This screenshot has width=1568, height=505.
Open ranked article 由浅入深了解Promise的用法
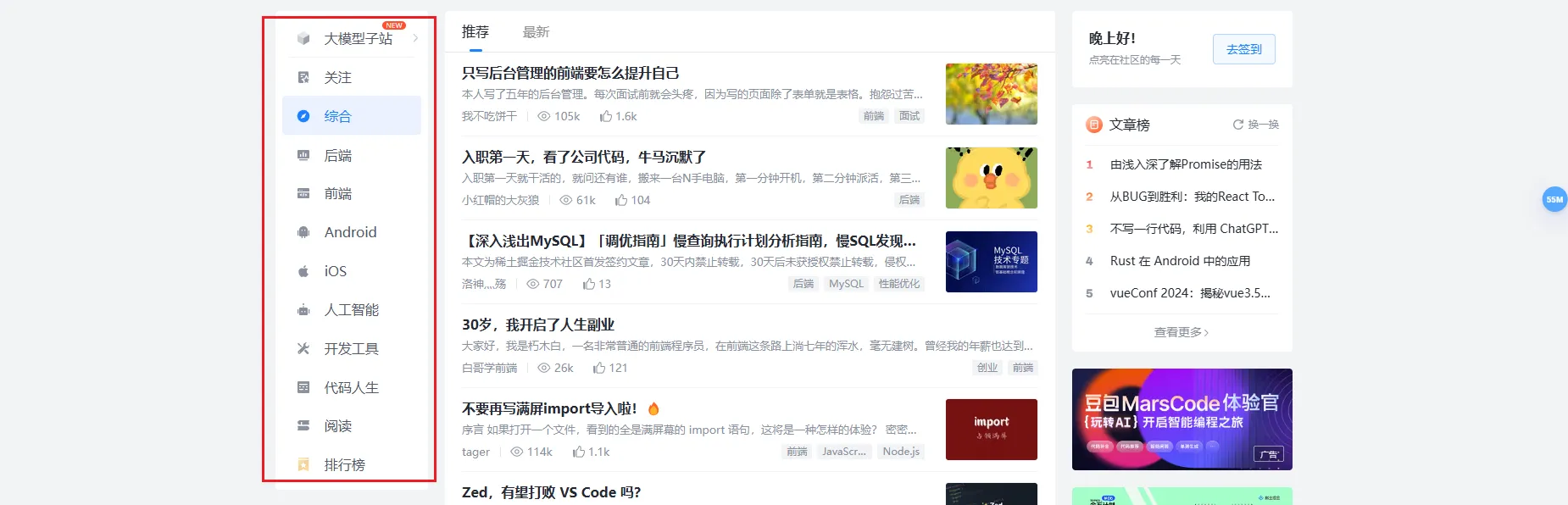pyautogui.click(x=1186, y=164)
